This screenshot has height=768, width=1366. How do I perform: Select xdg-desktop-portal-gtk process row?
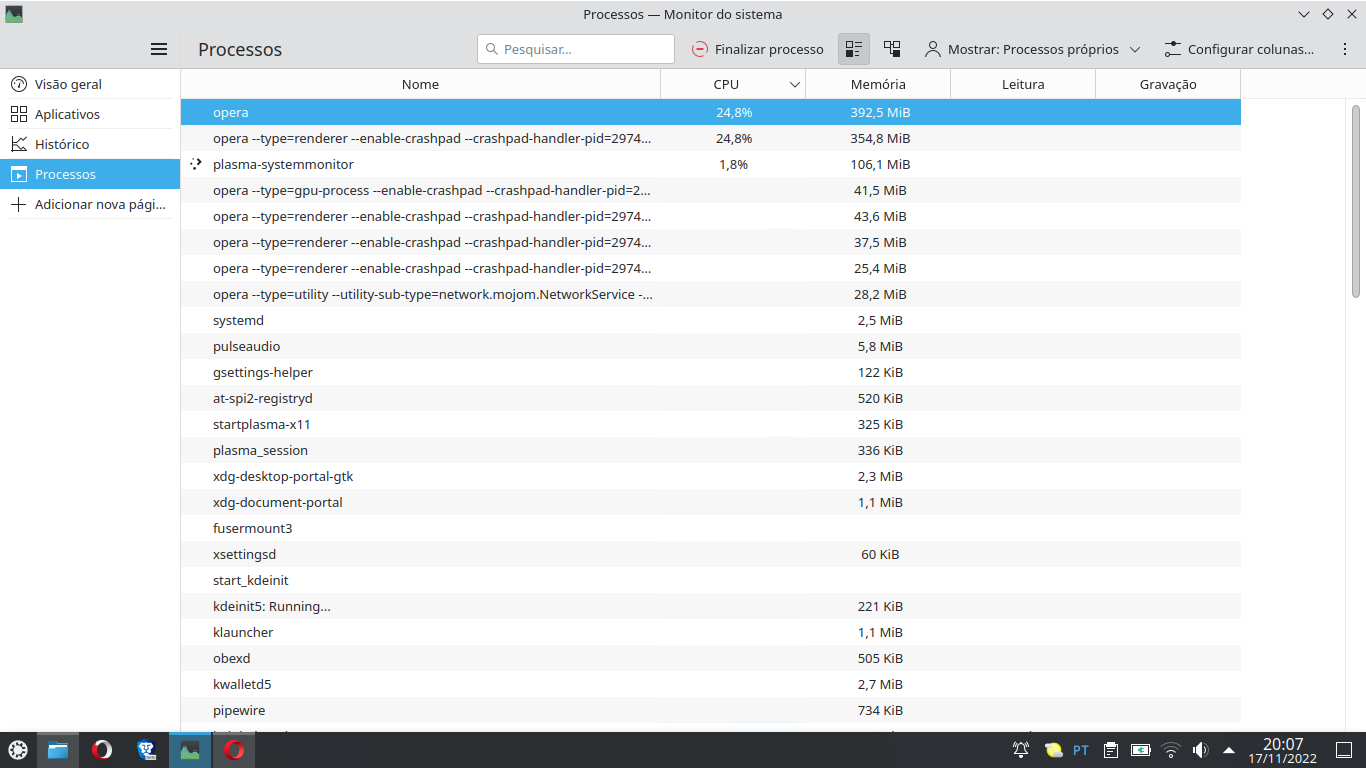pos(711,476)
